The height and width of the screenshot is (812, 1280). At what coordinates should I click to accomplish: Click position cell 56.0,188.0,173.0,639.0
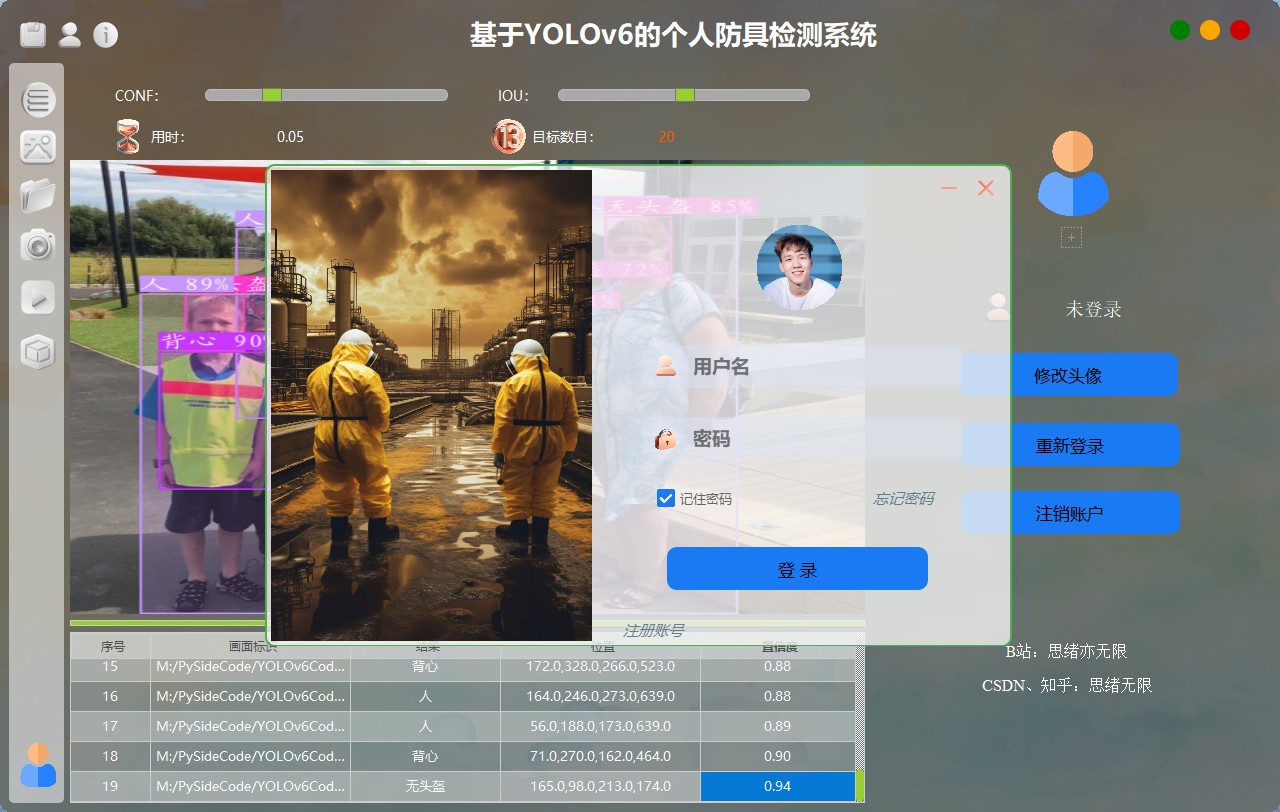[600, 726]
